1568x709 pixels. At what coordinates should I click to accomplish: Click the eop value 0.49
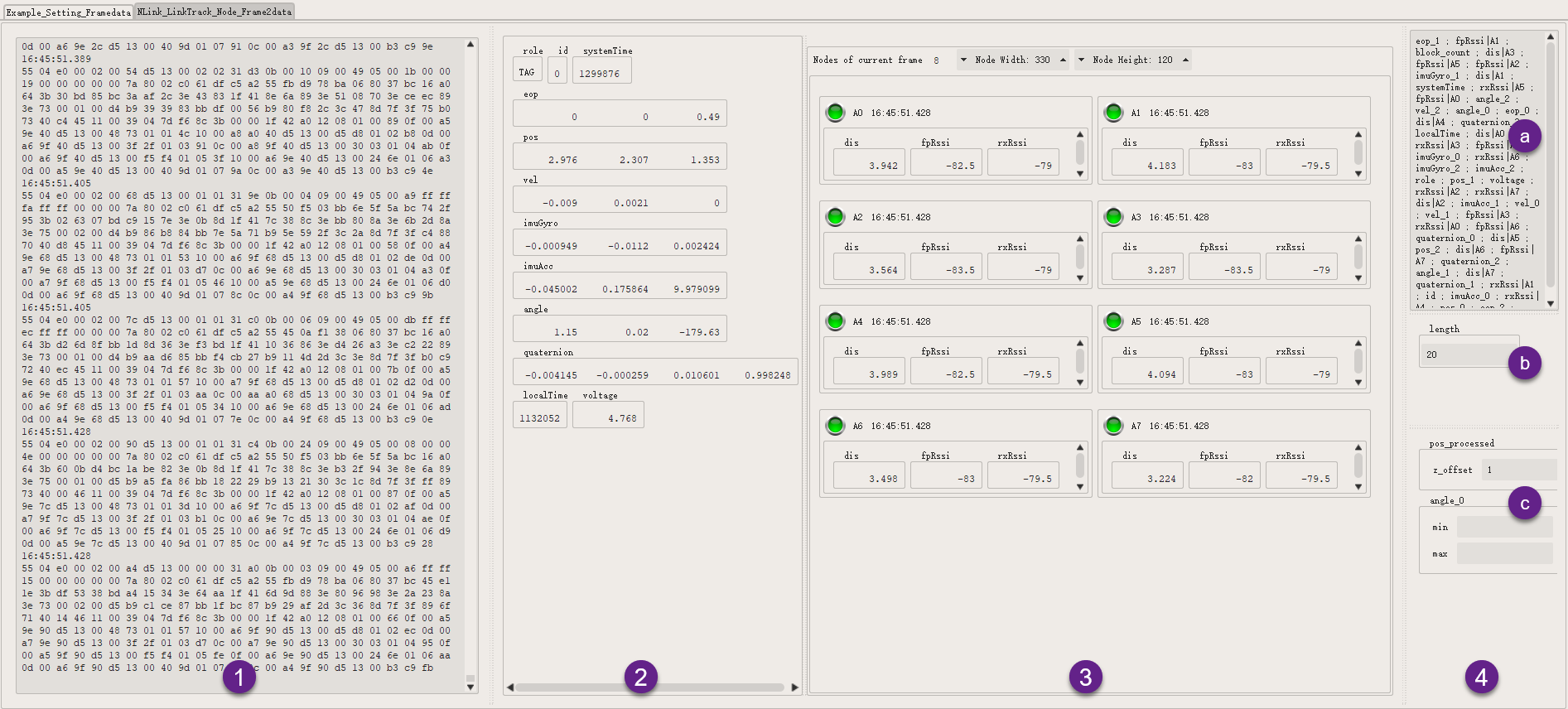pos(708,117)
